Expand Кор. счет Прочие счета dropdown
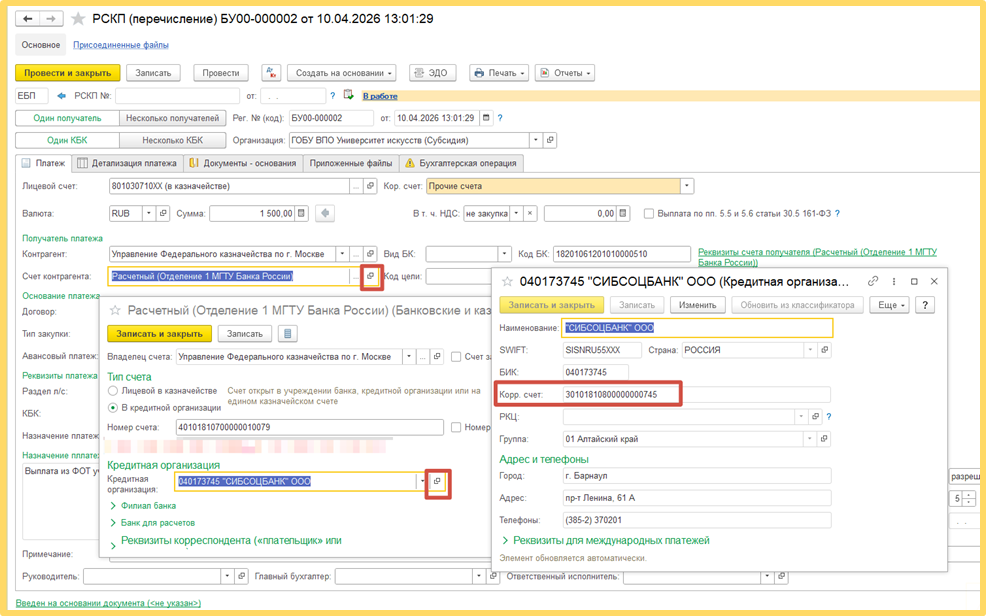Screen dimensions: 986x616 coord(687,186)
